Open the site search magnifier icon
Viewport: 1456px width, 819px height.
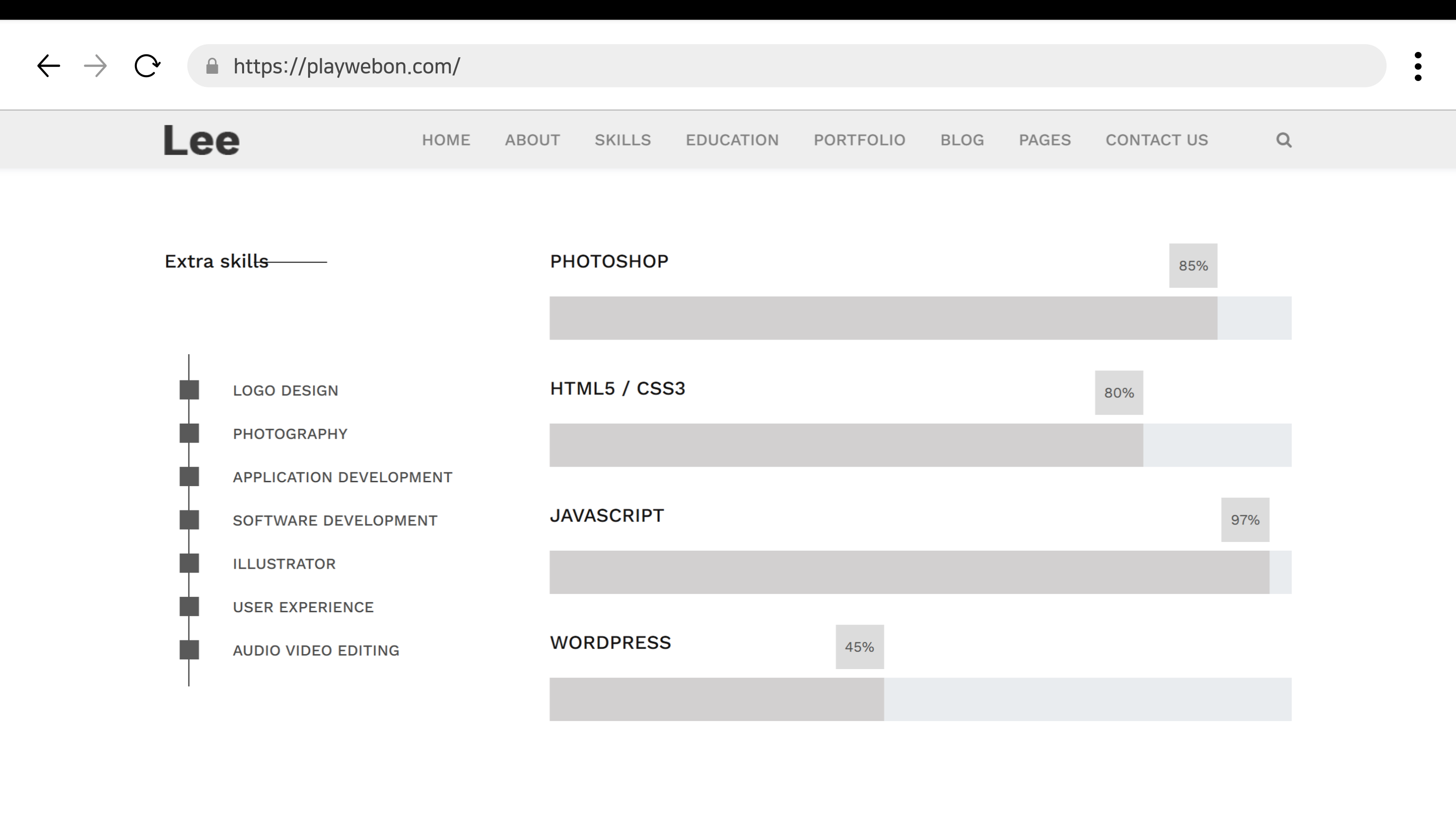click(1284, 140)
